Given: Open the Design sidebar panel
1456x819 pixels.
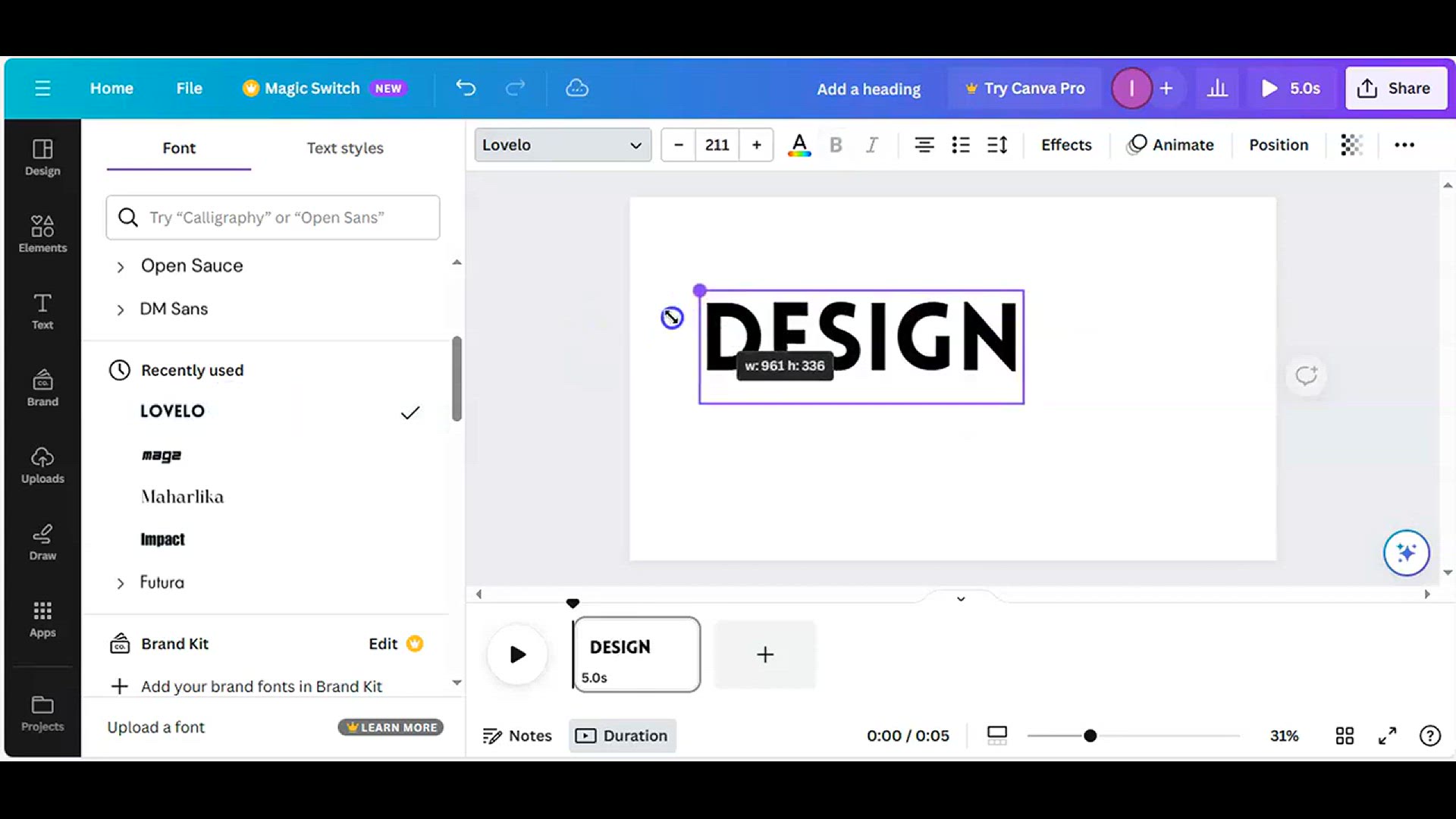Looking at the screenshot, I should [42, 158].
